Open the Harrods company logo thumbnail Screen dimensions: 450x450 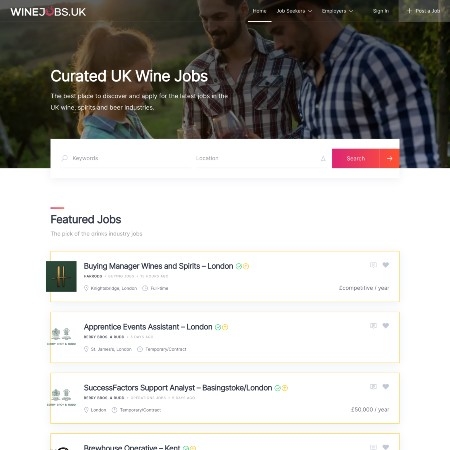pyautogui.click(x=61, y=276)
